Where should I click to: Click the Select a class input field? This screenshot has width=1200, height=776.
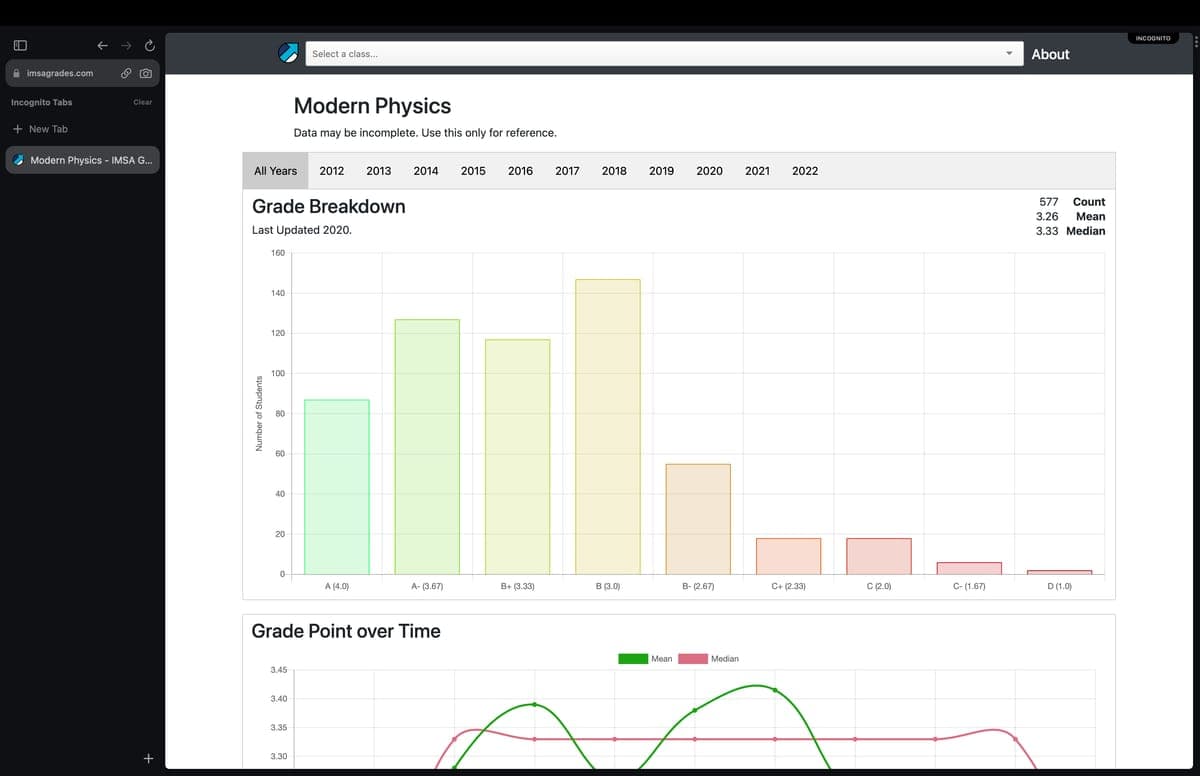[x=650, y=54]
